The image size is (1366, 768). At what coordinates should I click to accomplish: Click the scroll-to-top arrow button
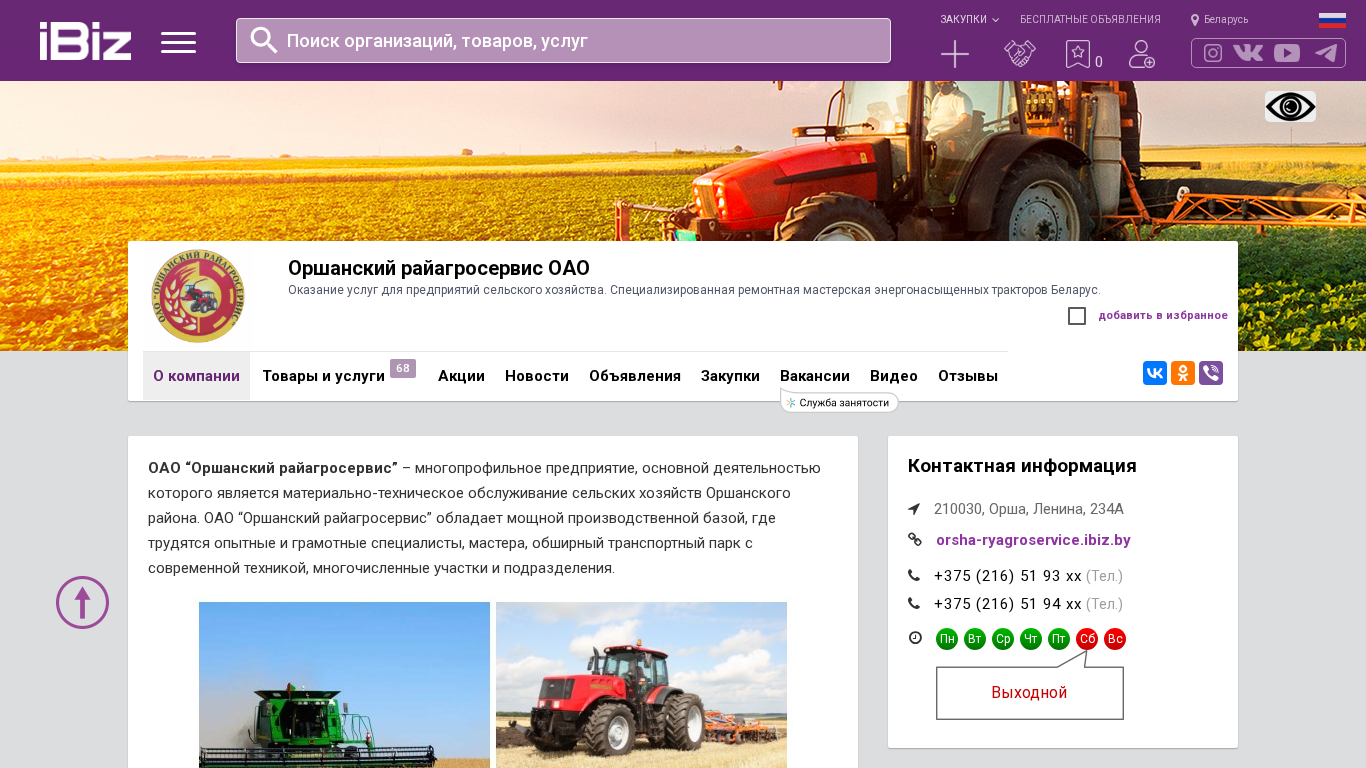point(82,602)
